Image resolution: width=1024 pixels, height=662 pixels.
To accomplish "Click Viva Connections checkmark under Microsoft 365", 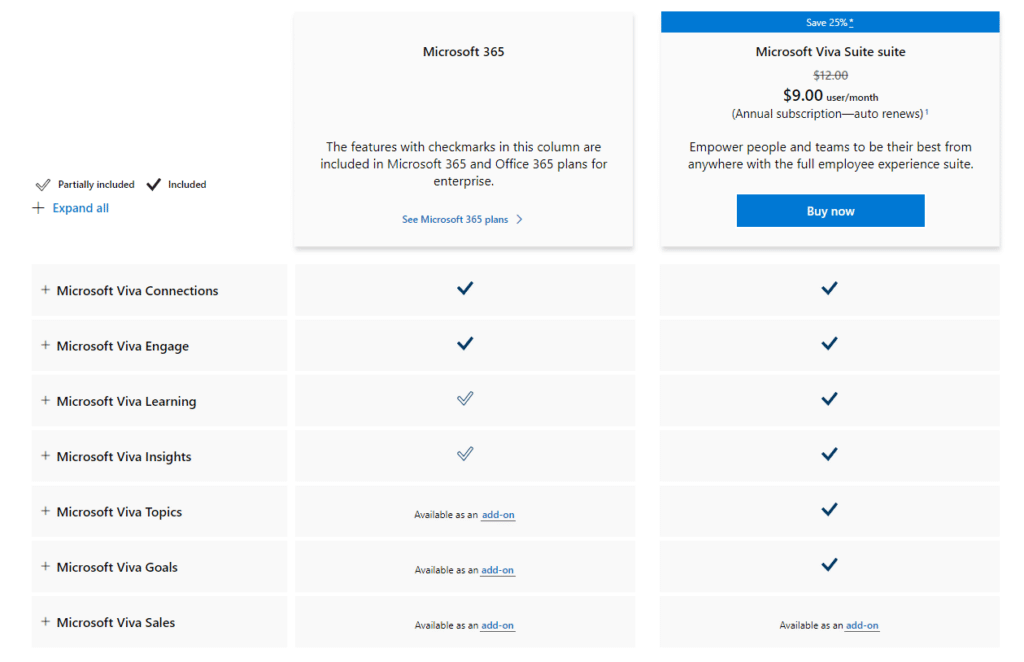I will pos(465,288).
